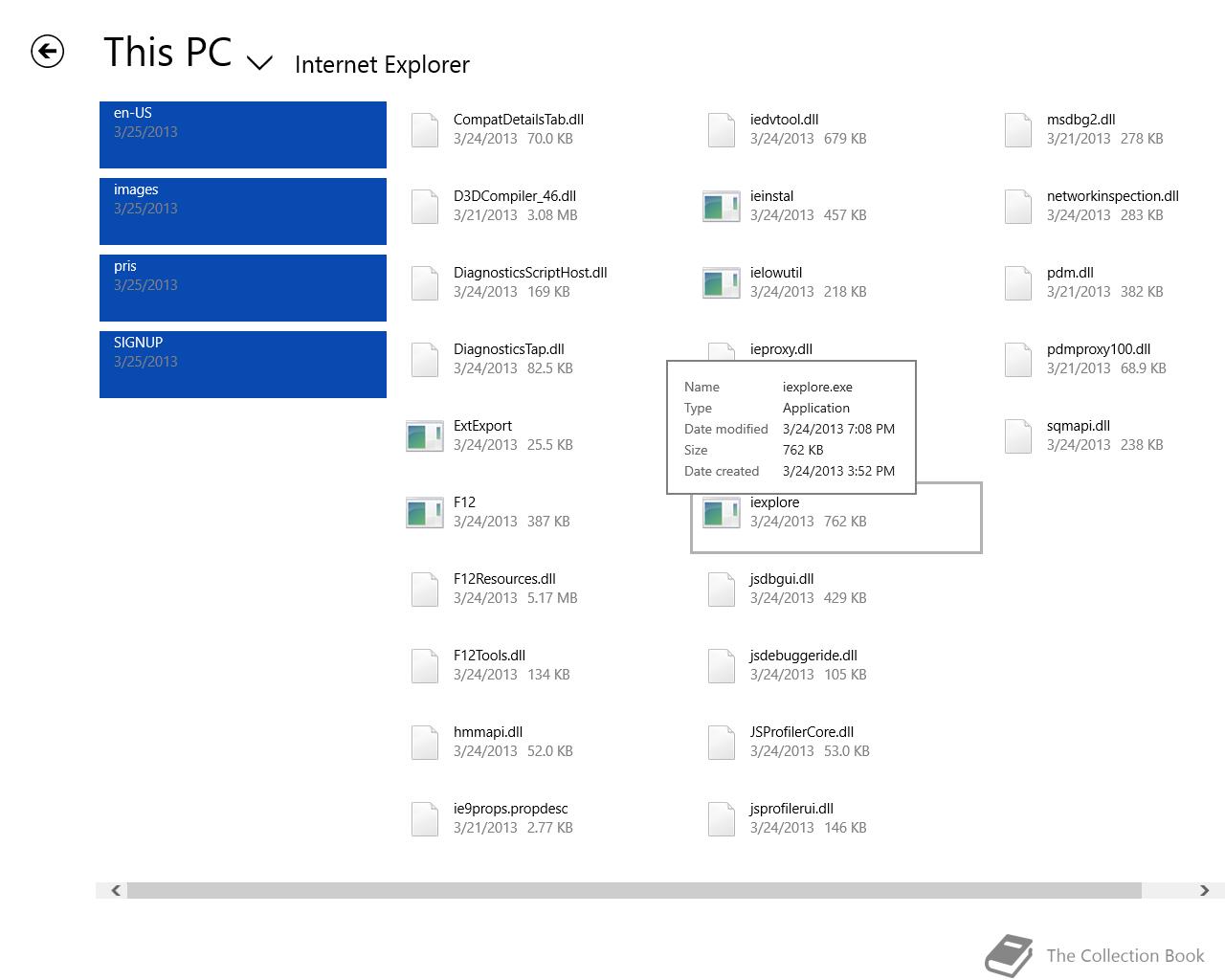
Task: Click the horizontal scrollbar thumb
Action: [x=635, y=890]
